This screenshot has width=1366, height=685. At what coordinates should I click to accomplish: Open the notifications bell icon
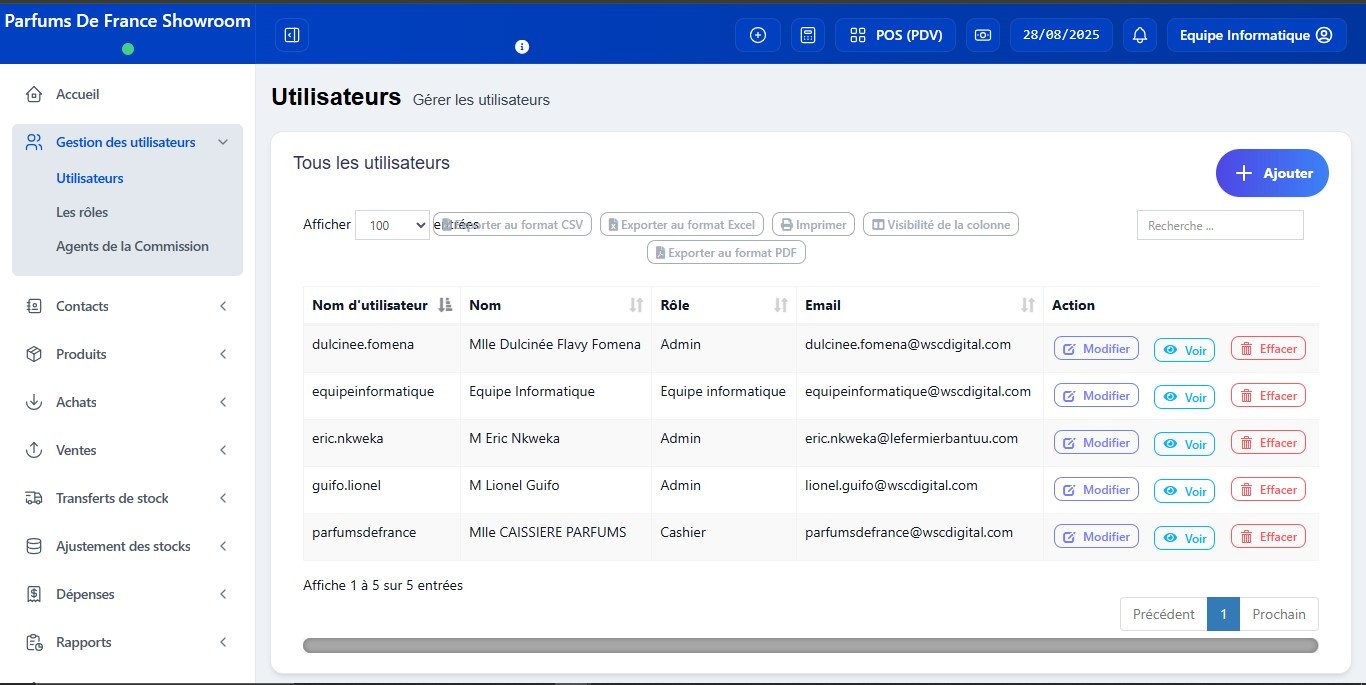click(1139, 35)
